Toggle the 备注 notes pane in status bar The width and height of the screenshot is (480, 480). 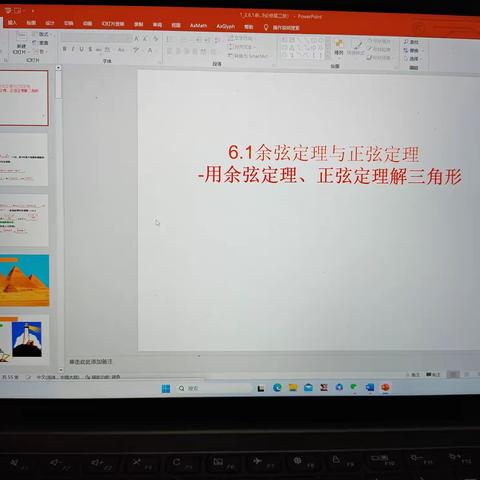[413, 375]
